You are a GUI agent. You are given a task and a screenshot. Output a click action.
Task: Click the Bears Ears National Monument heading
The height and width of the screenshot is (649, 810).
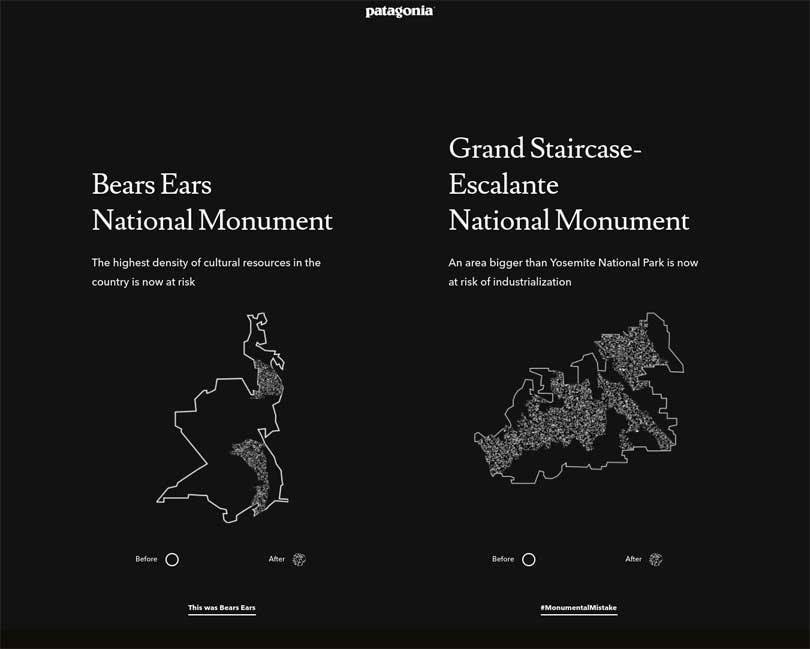212,202
